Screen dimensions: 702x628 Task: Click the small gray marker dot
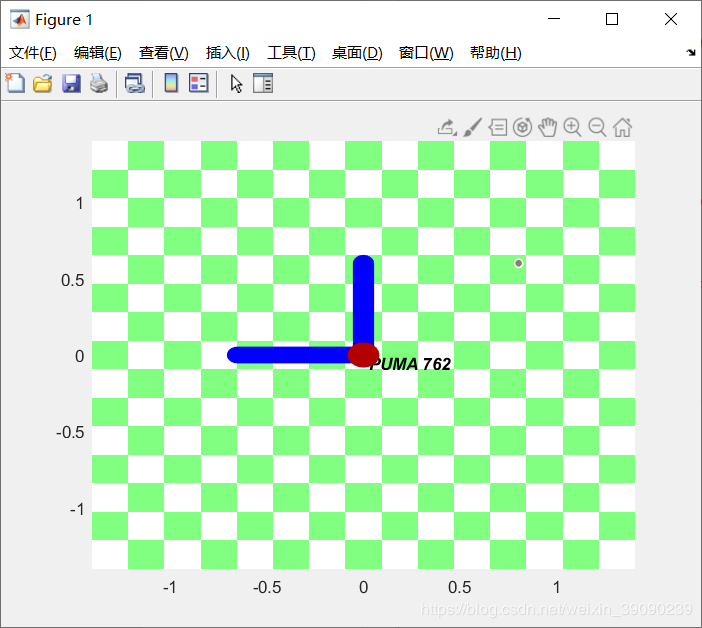click(x=518, y=263)
